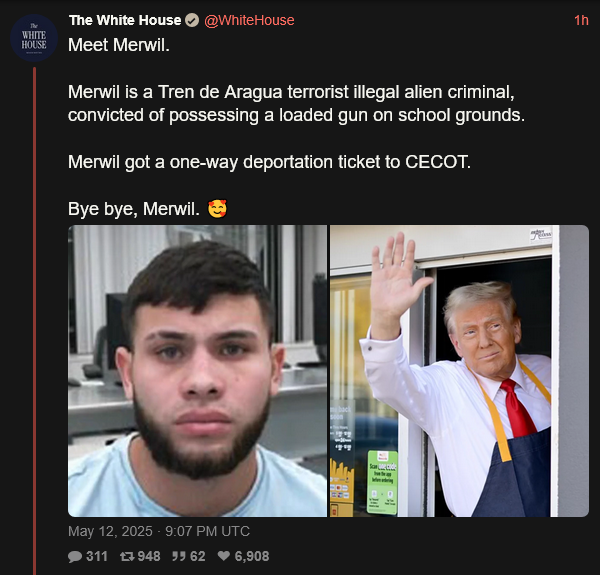Click the verified badge beside the account name

[x=192, y=20]
